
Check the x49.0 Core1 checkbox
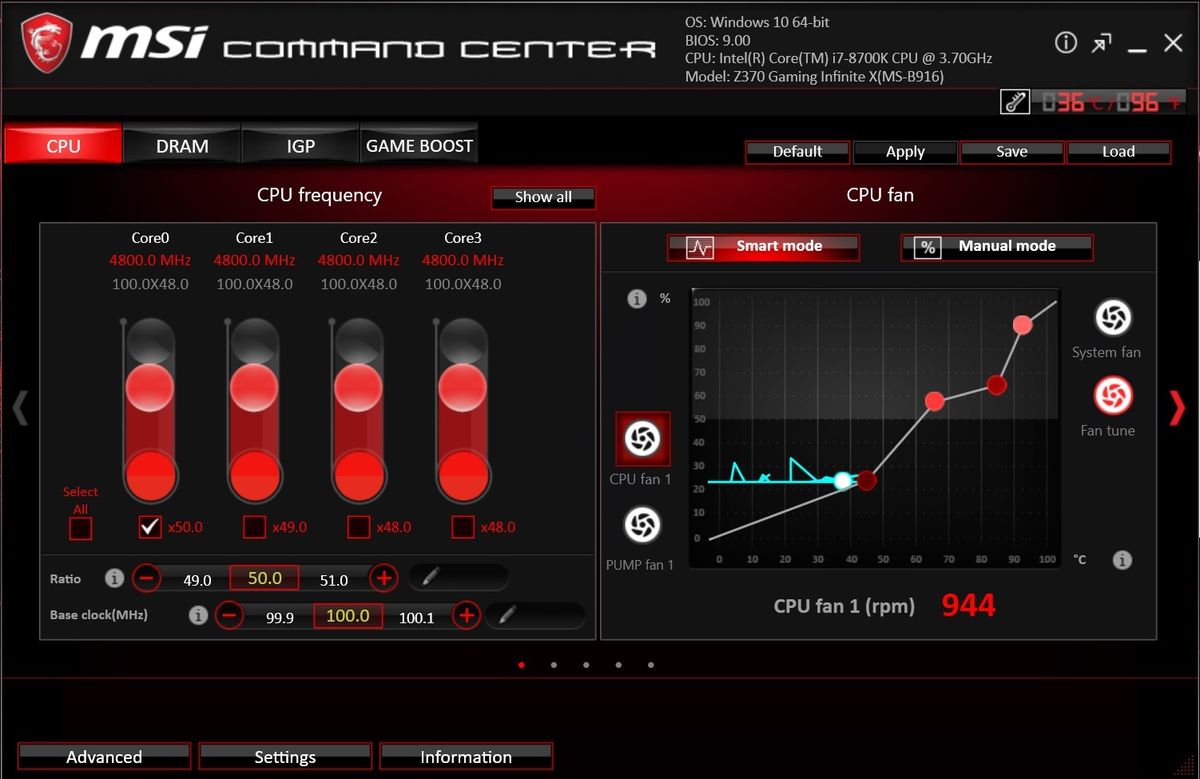click(x=254, y=526)
